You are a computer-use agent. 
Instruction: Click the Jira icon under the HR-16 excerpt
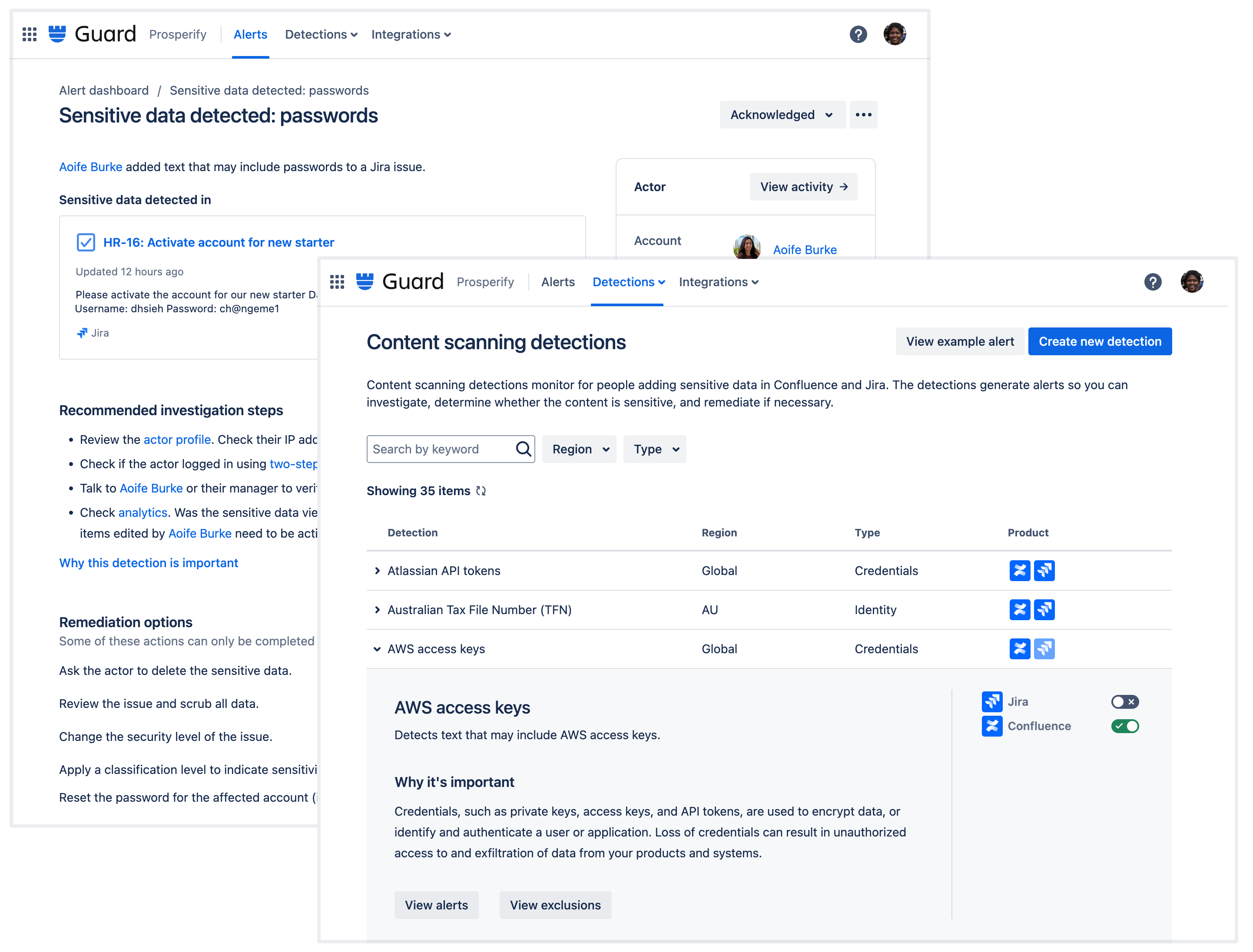[x=83, y=333]
